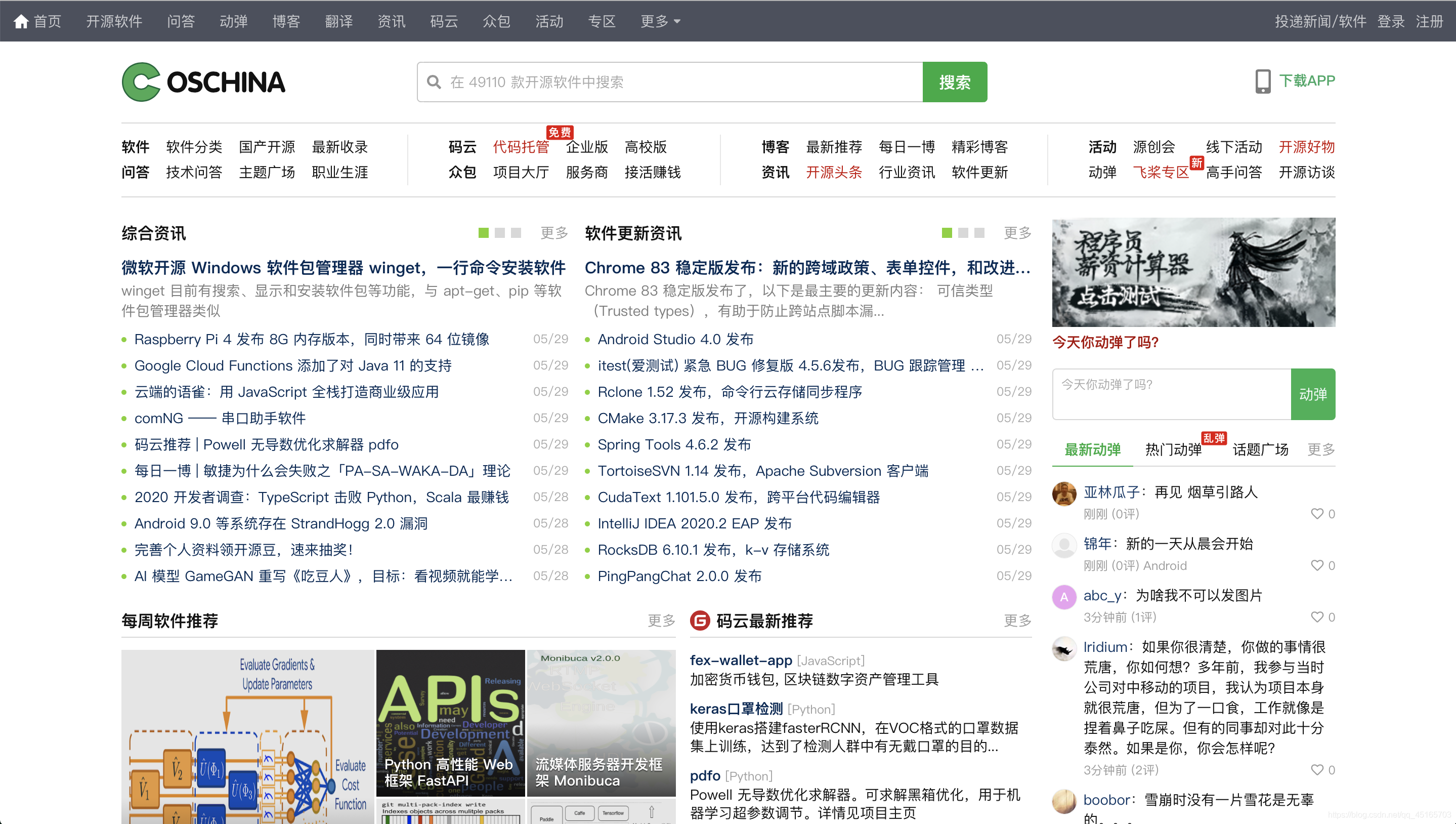Click the OSCHINA logo

(204, 82)
